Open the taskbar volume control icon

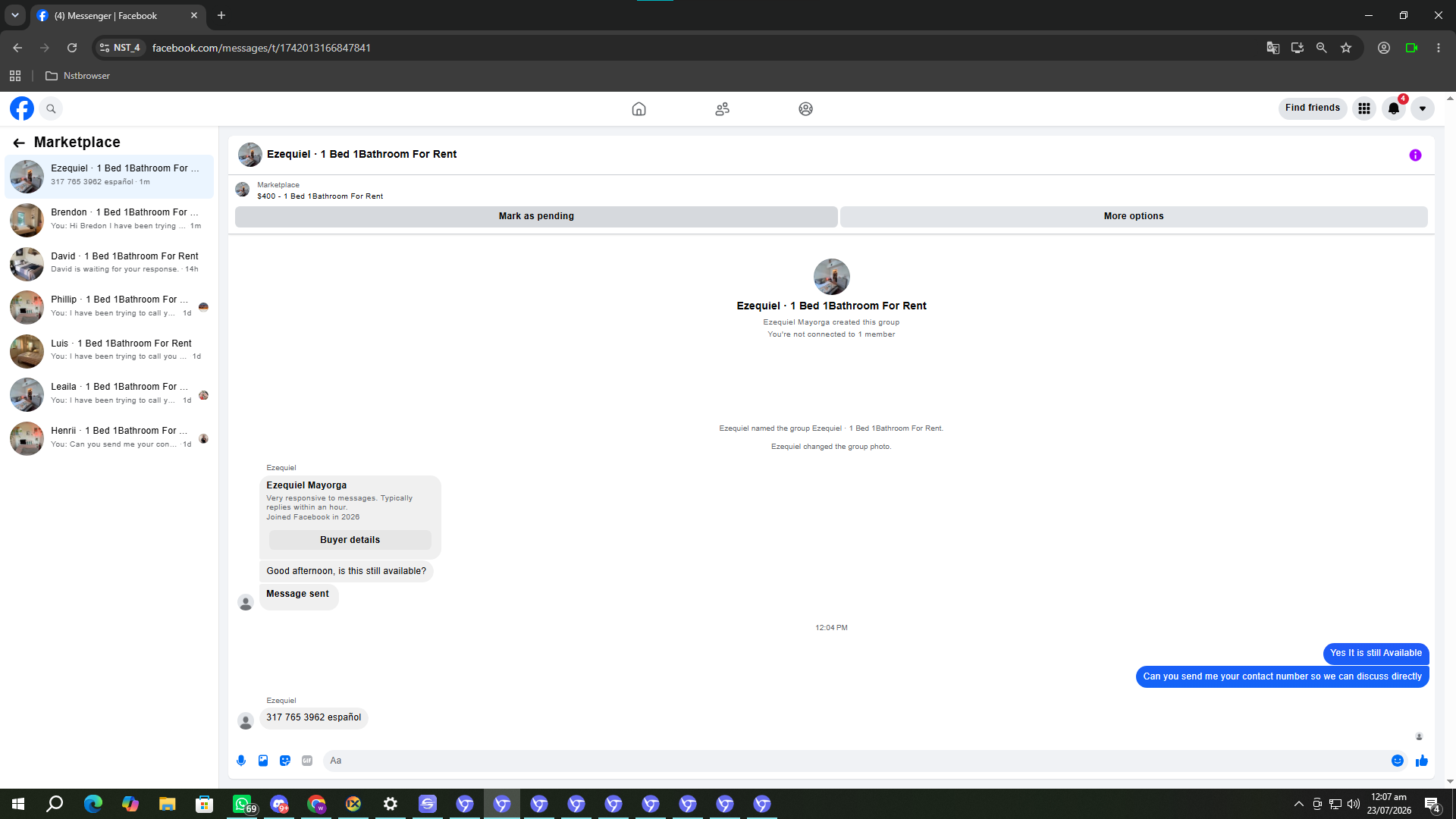point(1354,804)
